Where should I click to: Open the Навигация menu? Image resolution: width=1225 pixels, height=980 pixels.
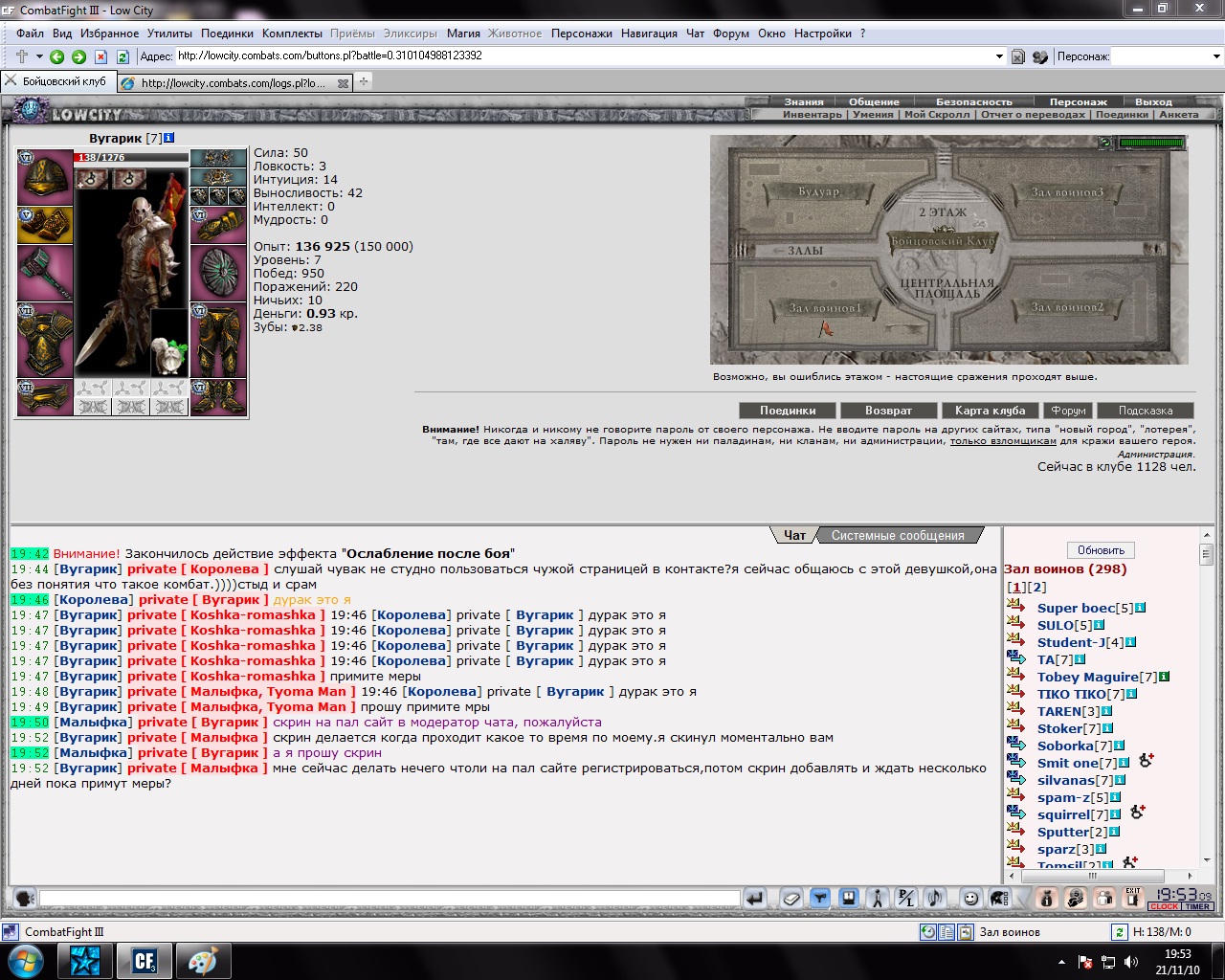click(649, 33)
